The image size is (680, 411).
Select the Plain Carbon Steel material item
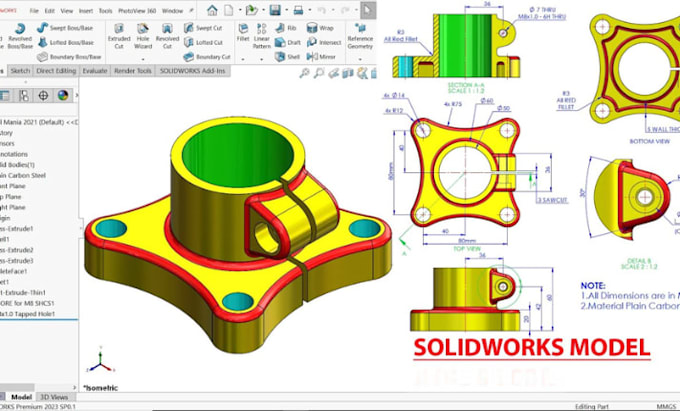tap(23, 176)
